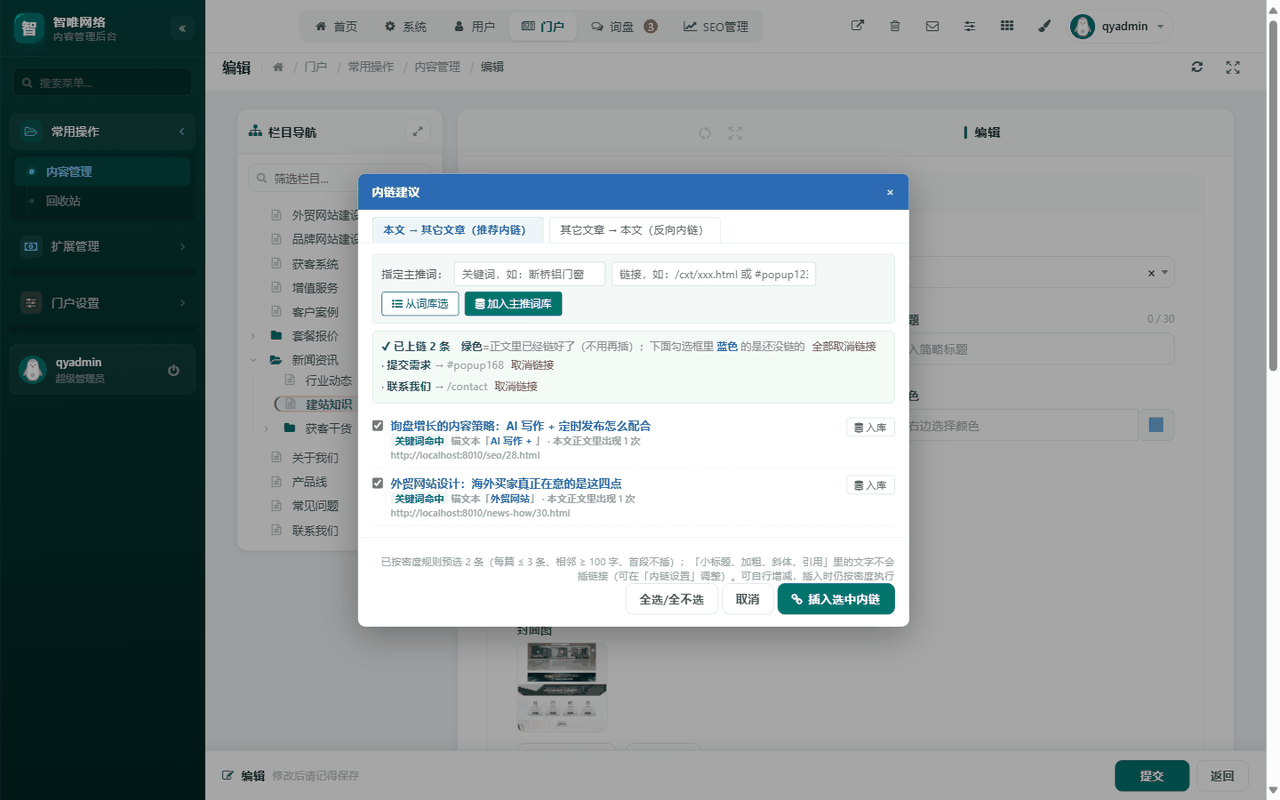Click the refresh icon beside breadcrumb

tap(1197, 67)
